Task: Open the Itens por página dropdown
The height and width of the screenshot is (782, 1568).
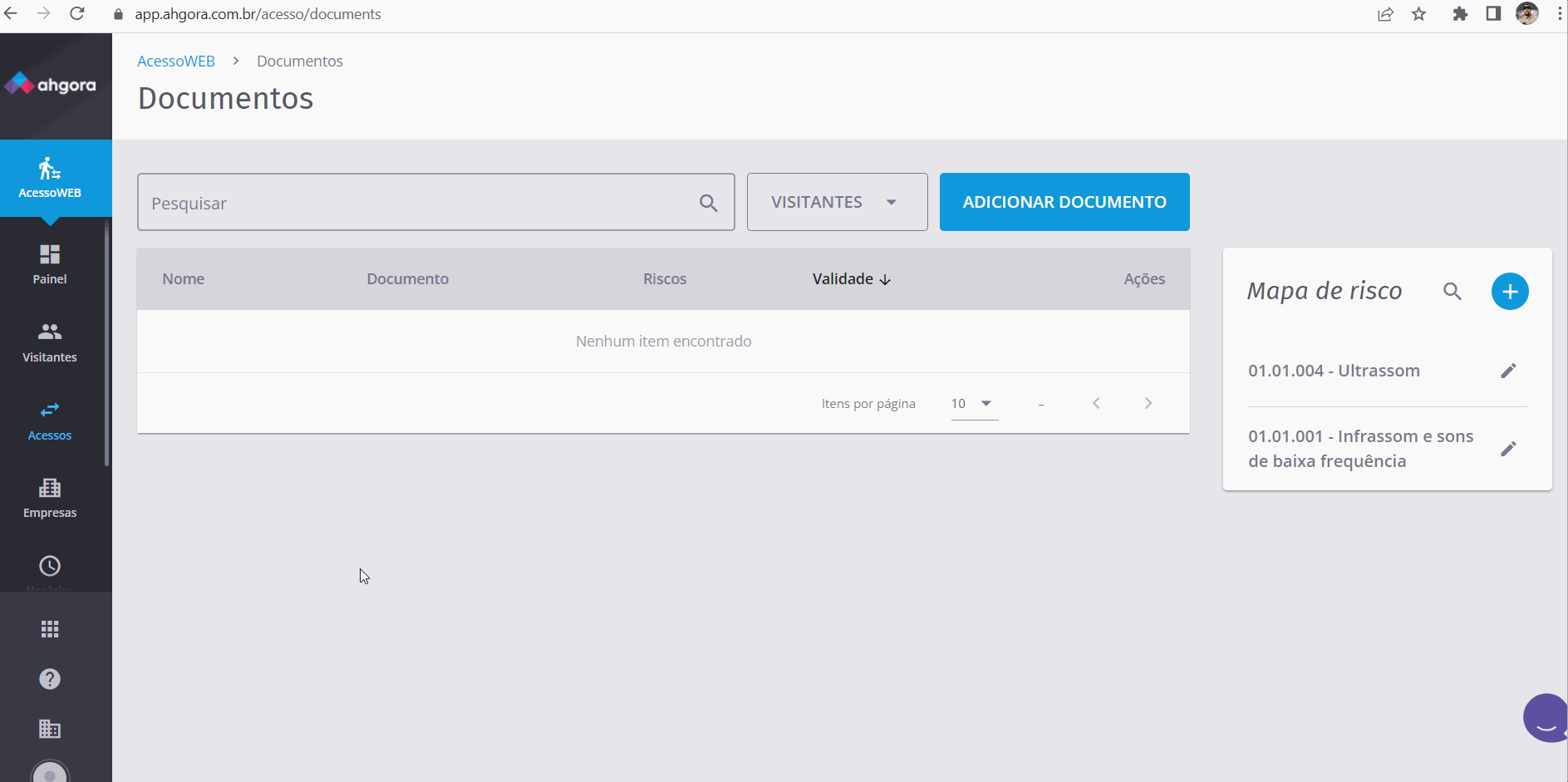Action: [x=973, y=404]
